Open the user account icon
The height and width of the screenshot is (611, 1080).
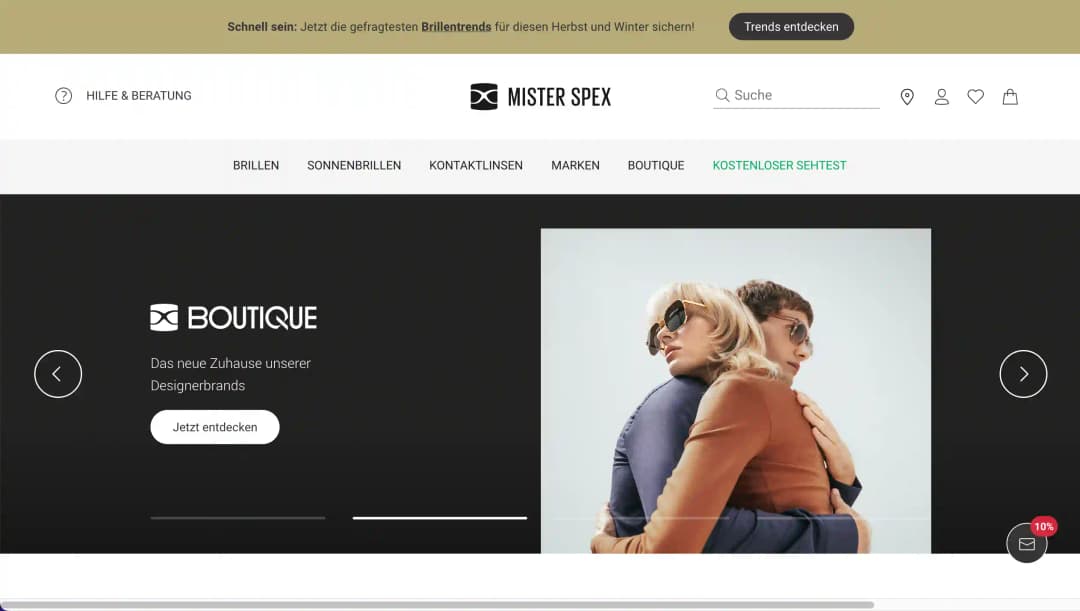coord(941,97)
